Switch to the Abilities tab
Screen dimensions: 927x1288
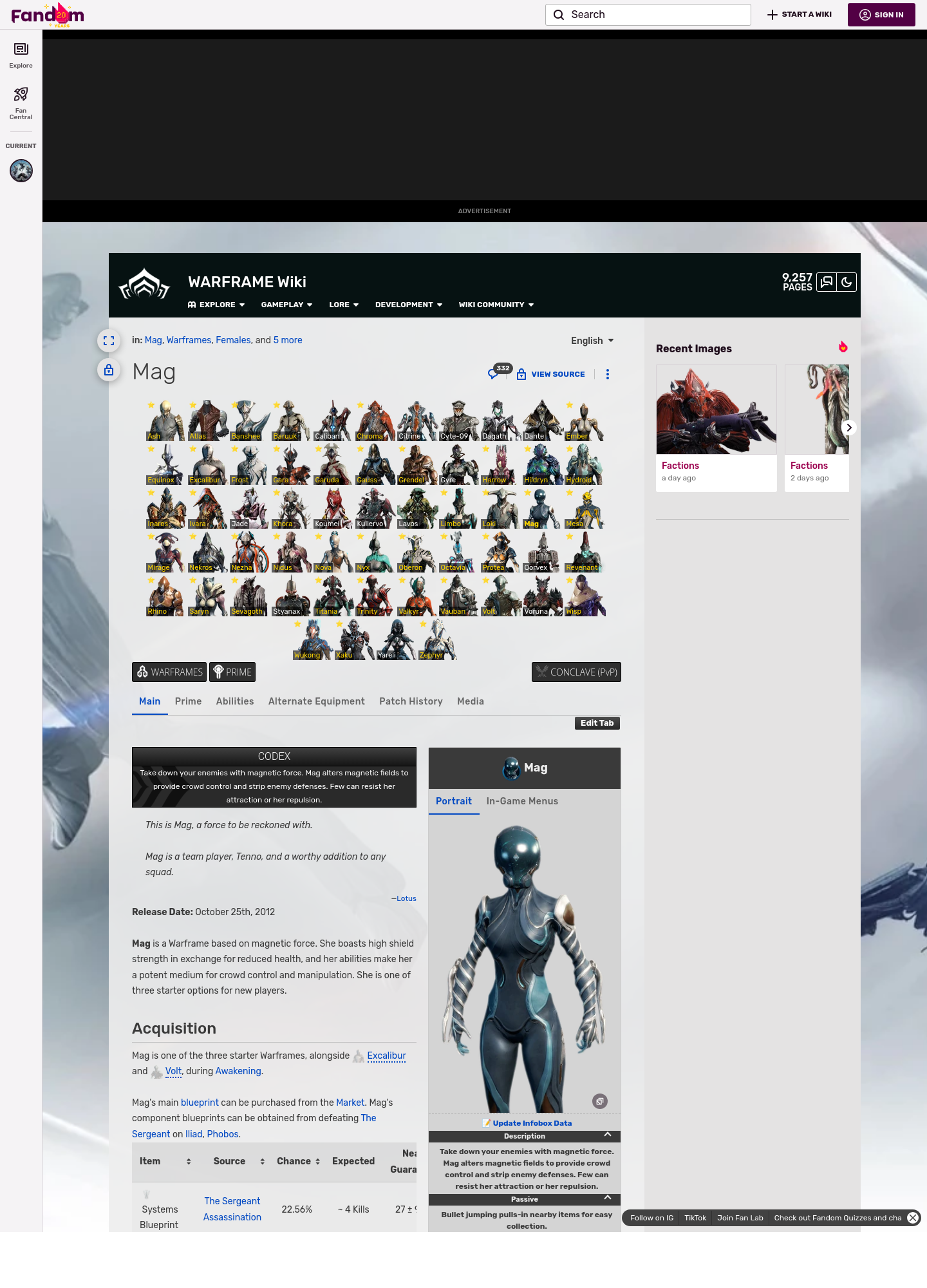point(234,701)
